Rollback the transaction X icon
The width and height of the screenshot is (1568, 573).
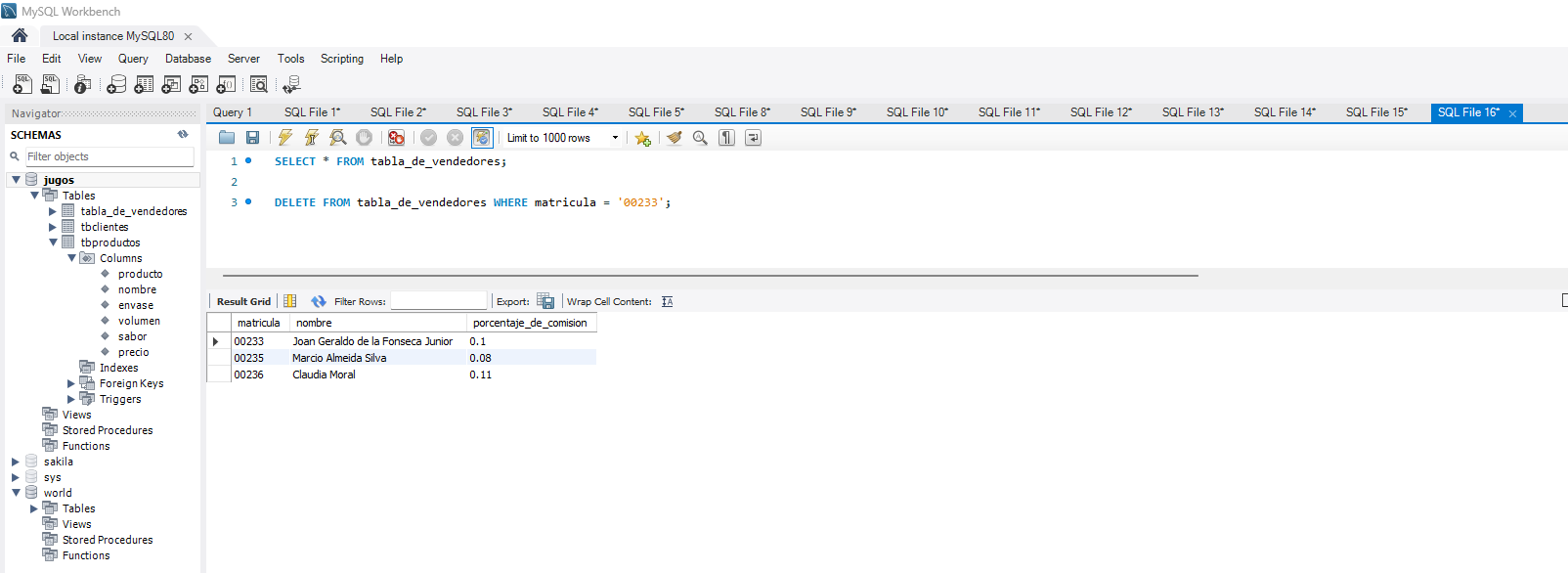click(x=455, y=138)
